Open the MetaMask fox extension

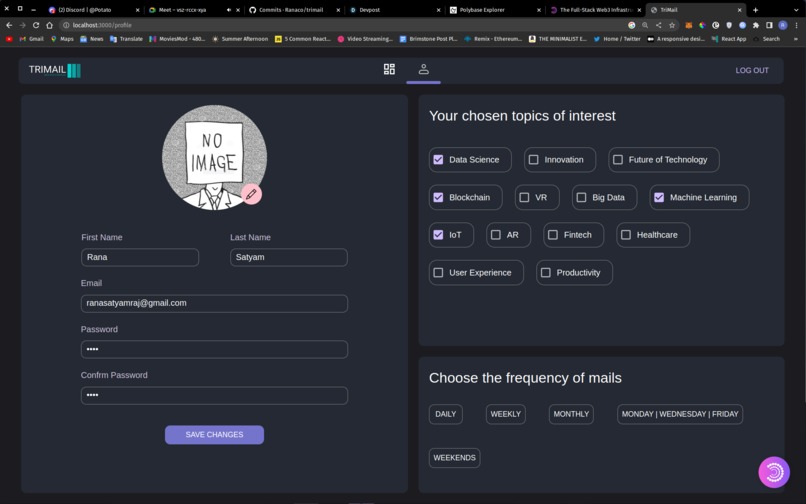point(689,25)
